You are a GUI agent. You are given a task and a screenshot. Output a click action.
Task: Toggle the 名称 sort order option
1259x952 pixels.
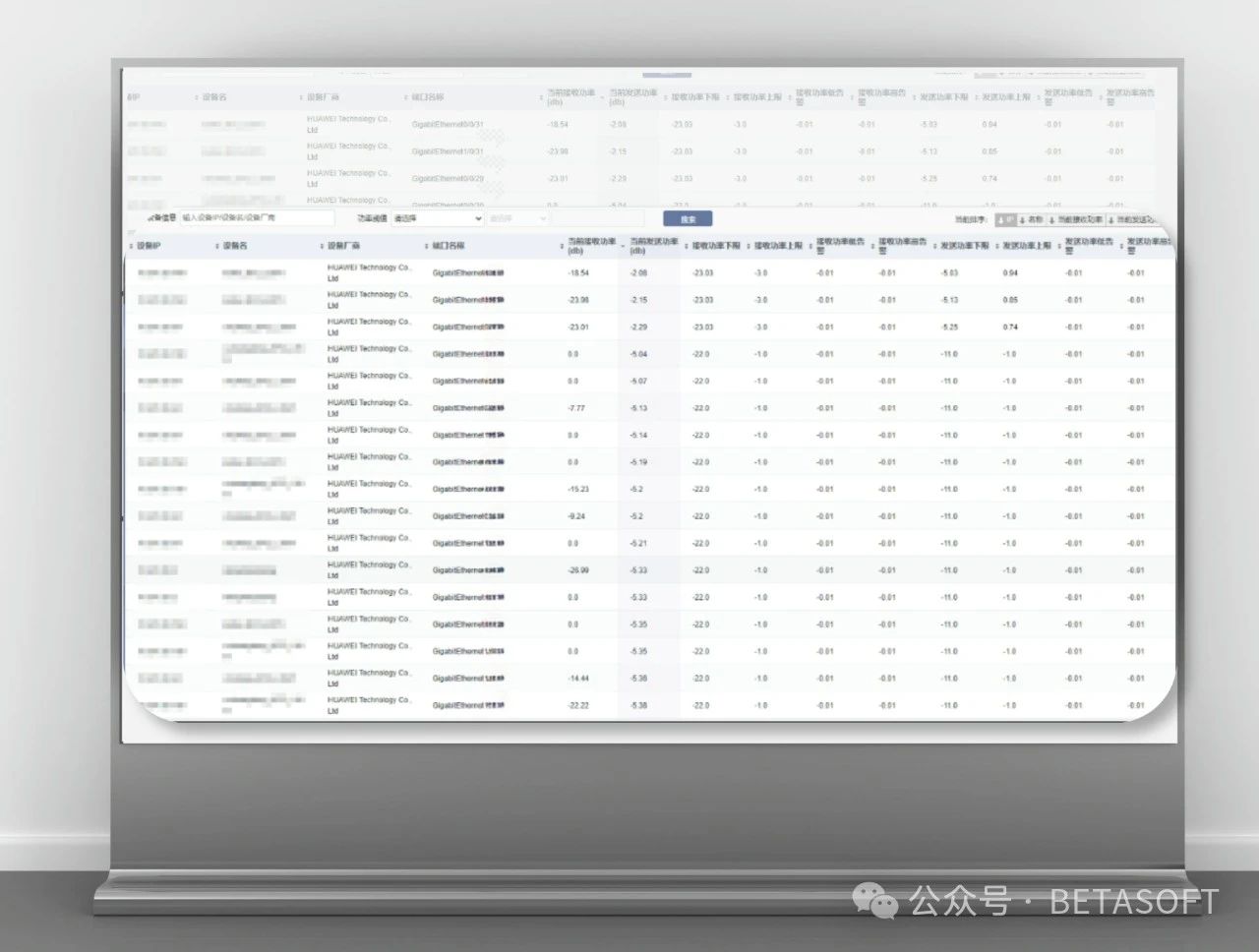pos(1031,219)
